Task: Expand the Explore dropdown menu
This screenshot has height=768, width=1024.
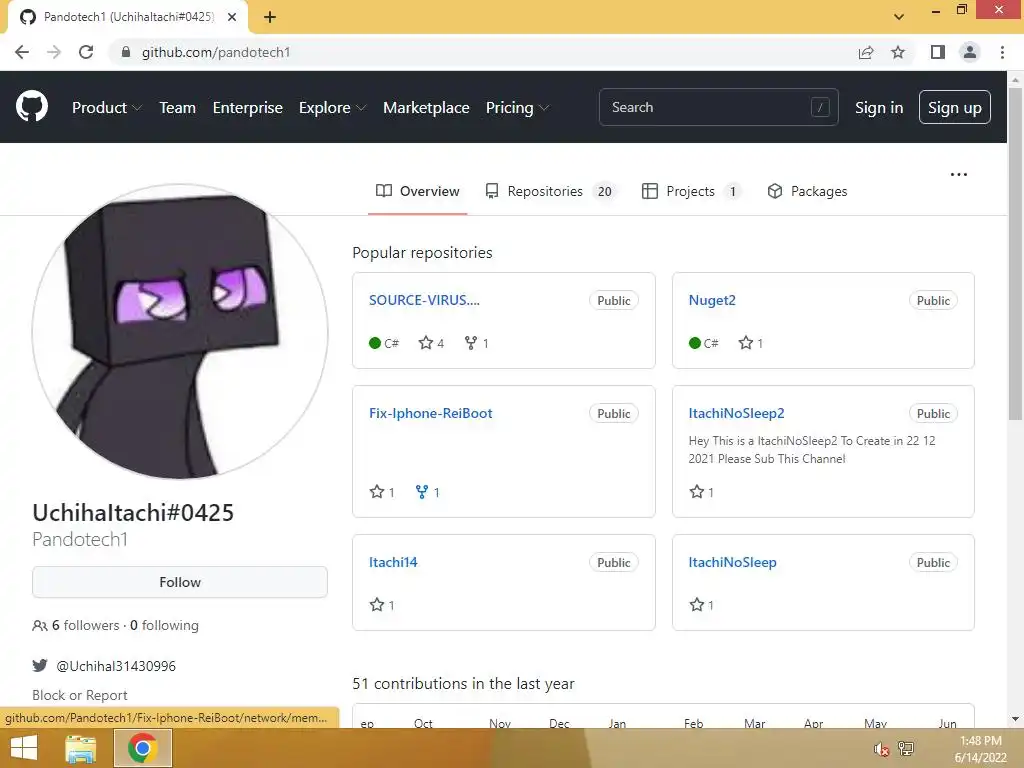Action: pos(332,108)
